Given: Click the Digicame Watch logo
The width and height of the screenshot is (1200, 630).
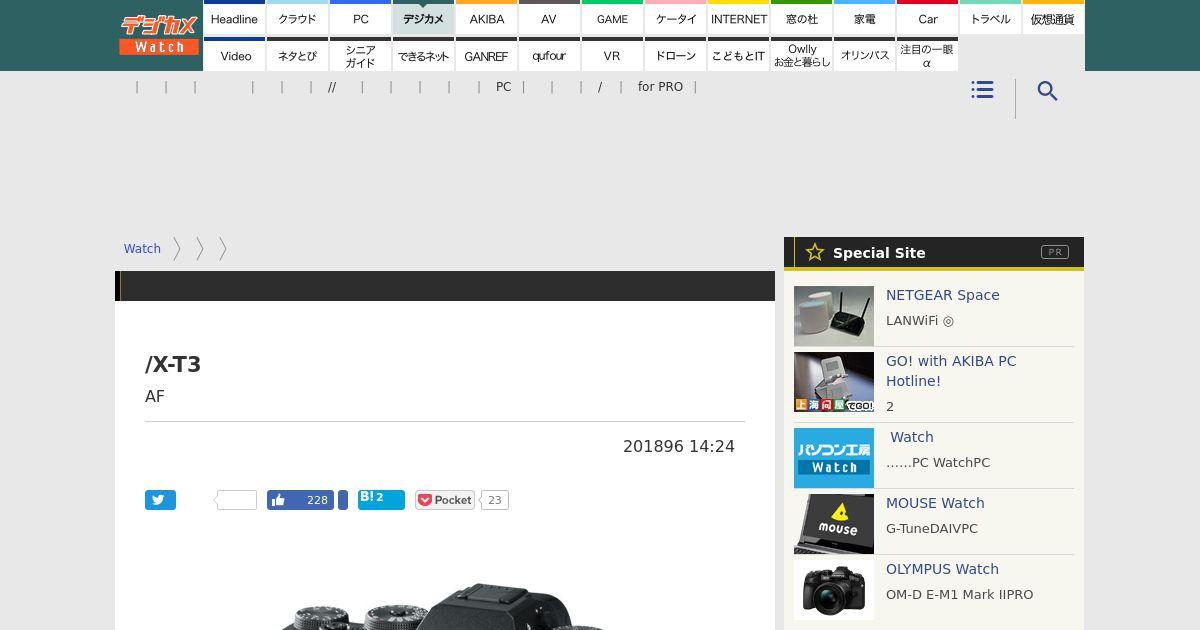Looking at the screenshot, I should (x=159, y=34).
